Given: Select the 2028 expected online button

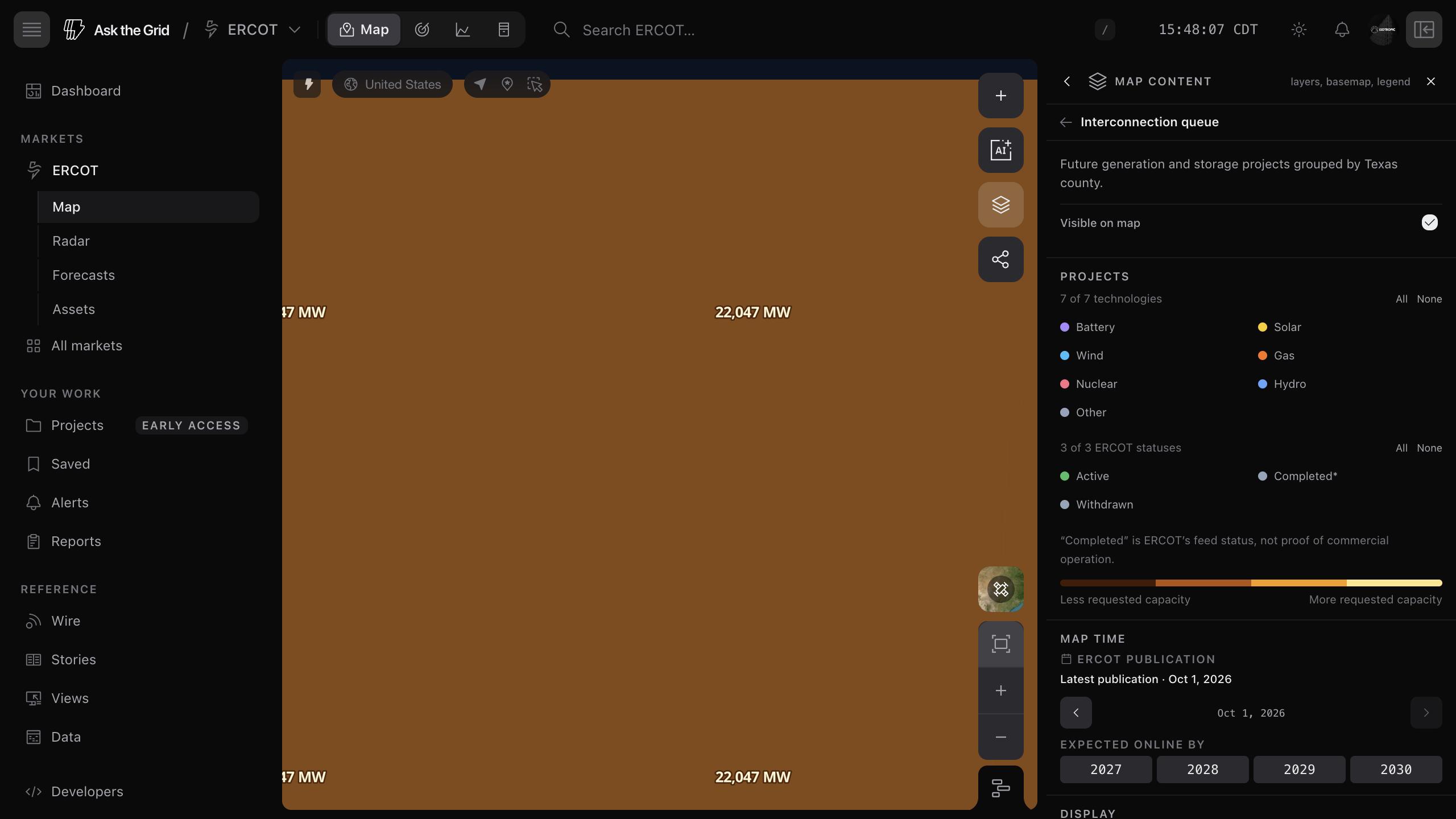Looking at the screenshot, I should pyautogui.click(x=1203, y=770).
